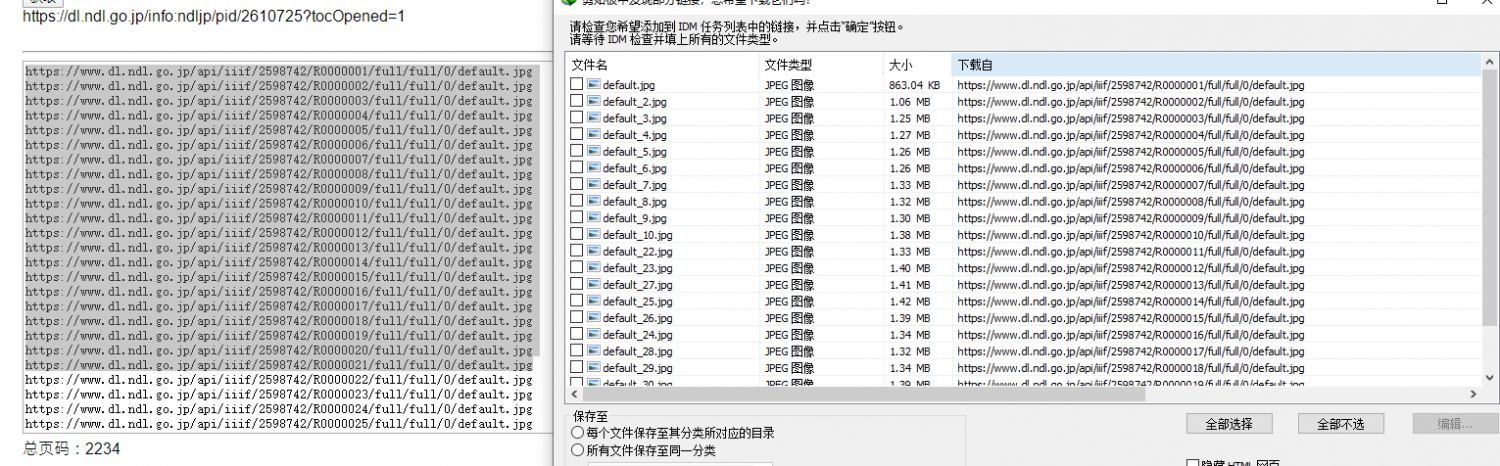
Task: Click the JPEG icon beside default.jpg
Action: coord(593,85)
